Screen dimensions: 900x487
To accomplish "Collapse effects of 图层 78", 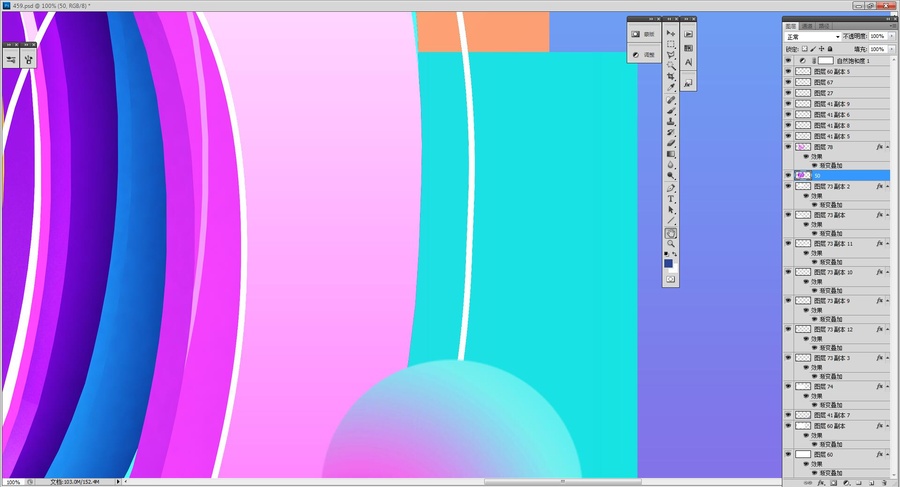I will 887,147.
